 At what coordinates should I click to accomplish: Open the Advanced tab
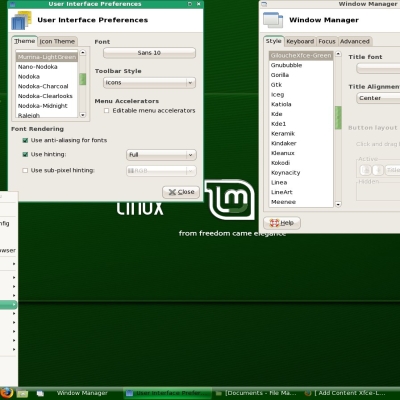point(355,41)
